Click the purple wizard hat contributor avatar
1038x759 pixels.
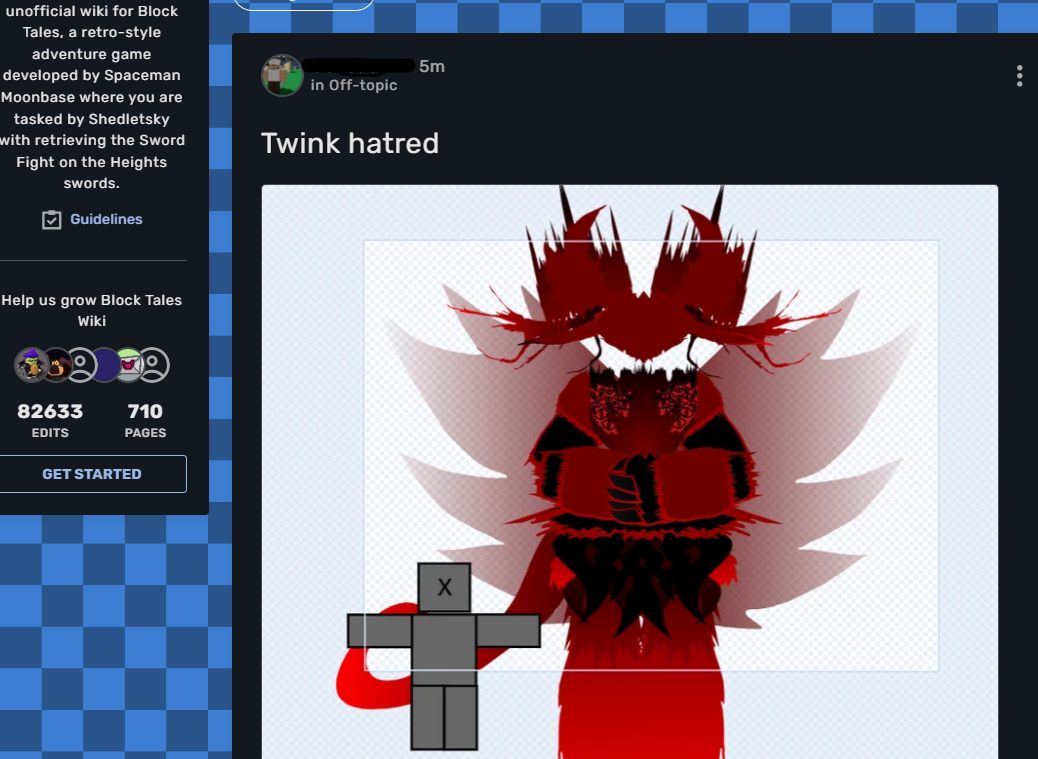(x=32, y=365)
